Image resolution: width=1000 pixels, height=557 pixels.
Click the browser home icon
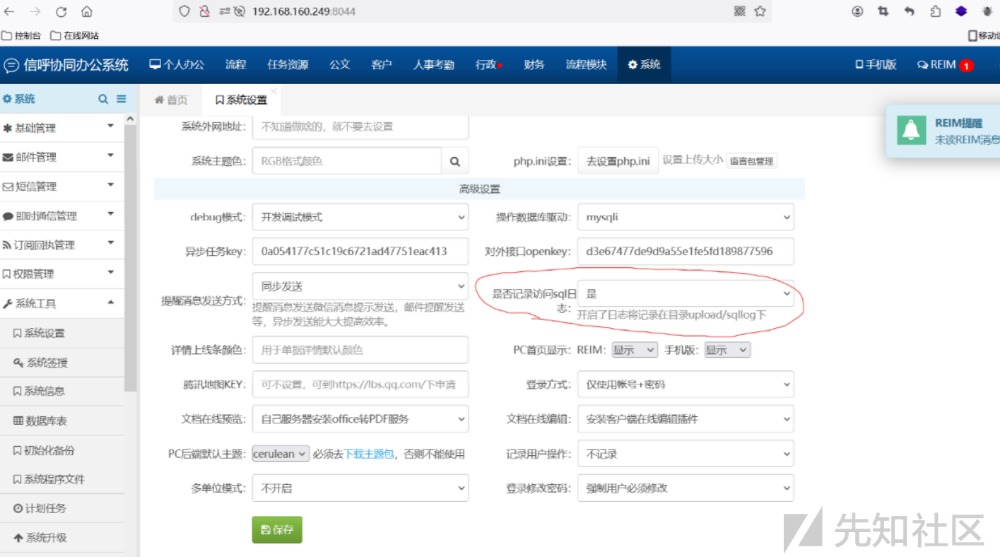[87, 12]
